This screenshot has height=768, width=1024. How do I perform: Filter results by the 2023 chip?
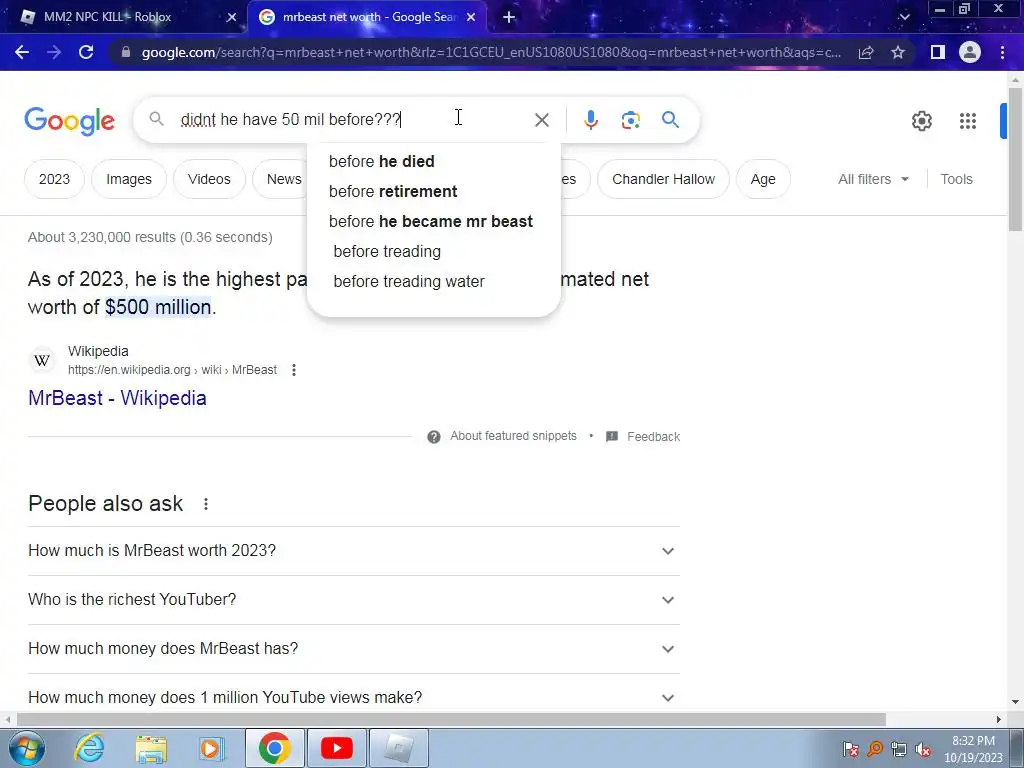pyautogui.click(x=54, y=179)
